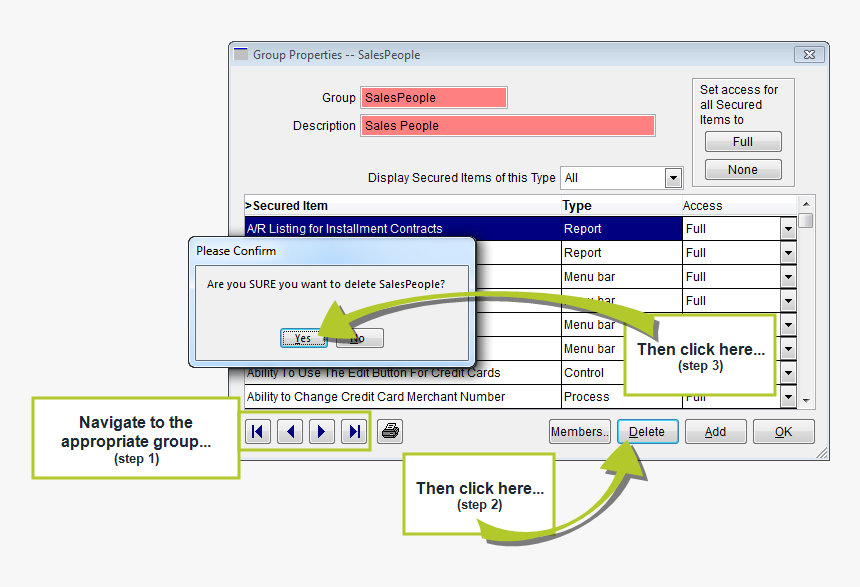Select Ability to Change Credit Card Merchant Number
Image resolution: width=860 pixels, height=587 pixels.
click(x=403, y=397)
